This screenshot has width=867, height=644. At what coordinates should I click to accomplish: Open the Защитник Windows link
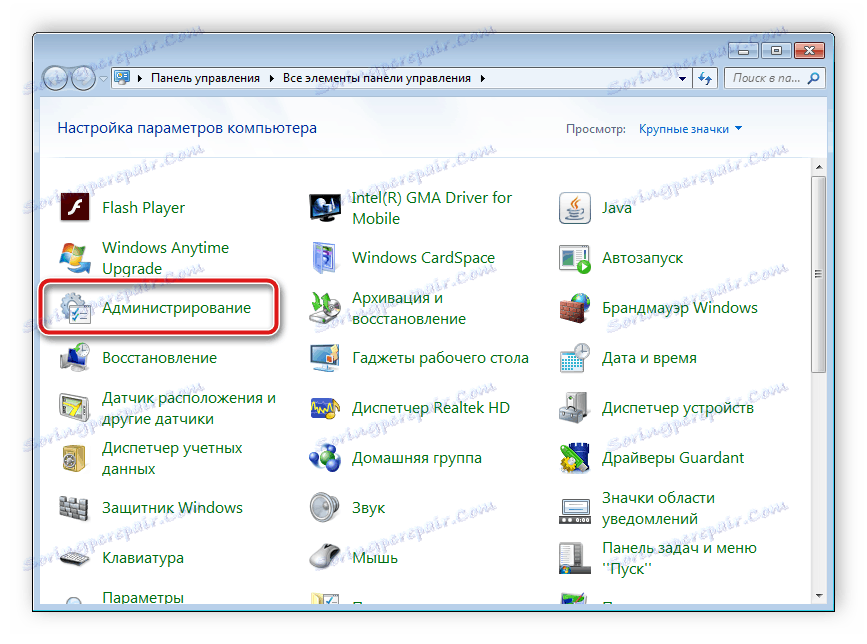pyautogui.click(x=172, y=508)
